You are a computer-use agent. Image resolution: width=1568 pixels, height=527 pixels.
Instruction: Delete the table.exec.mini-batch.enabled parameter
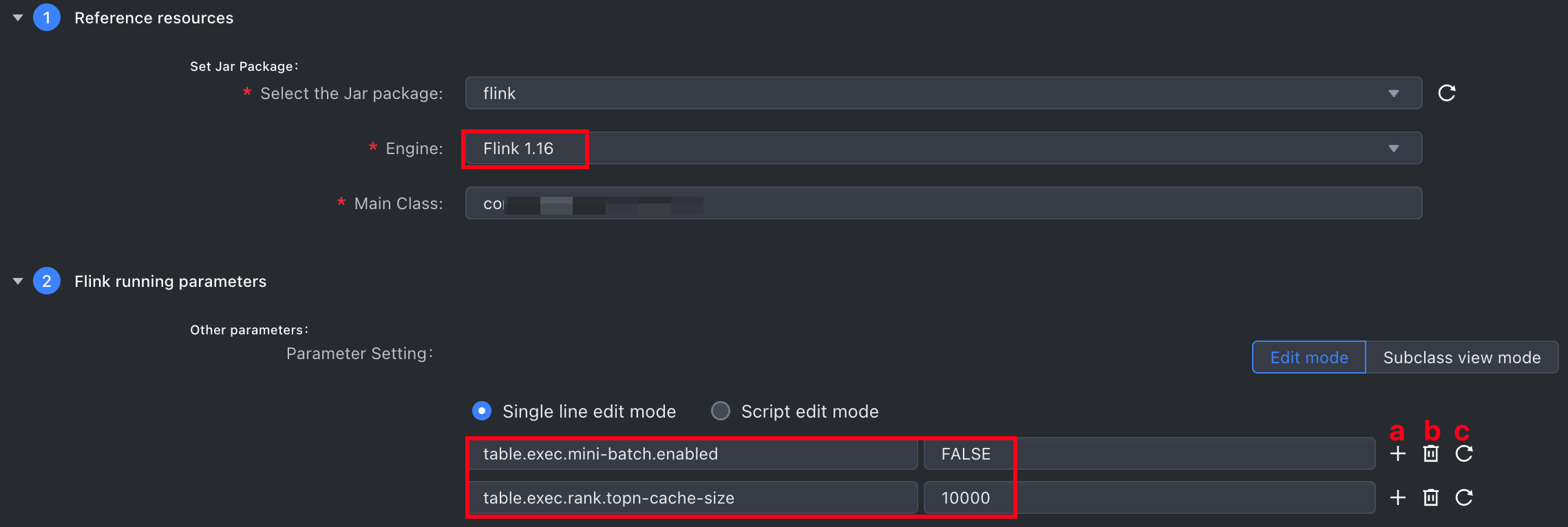(x=1430, y=453)
